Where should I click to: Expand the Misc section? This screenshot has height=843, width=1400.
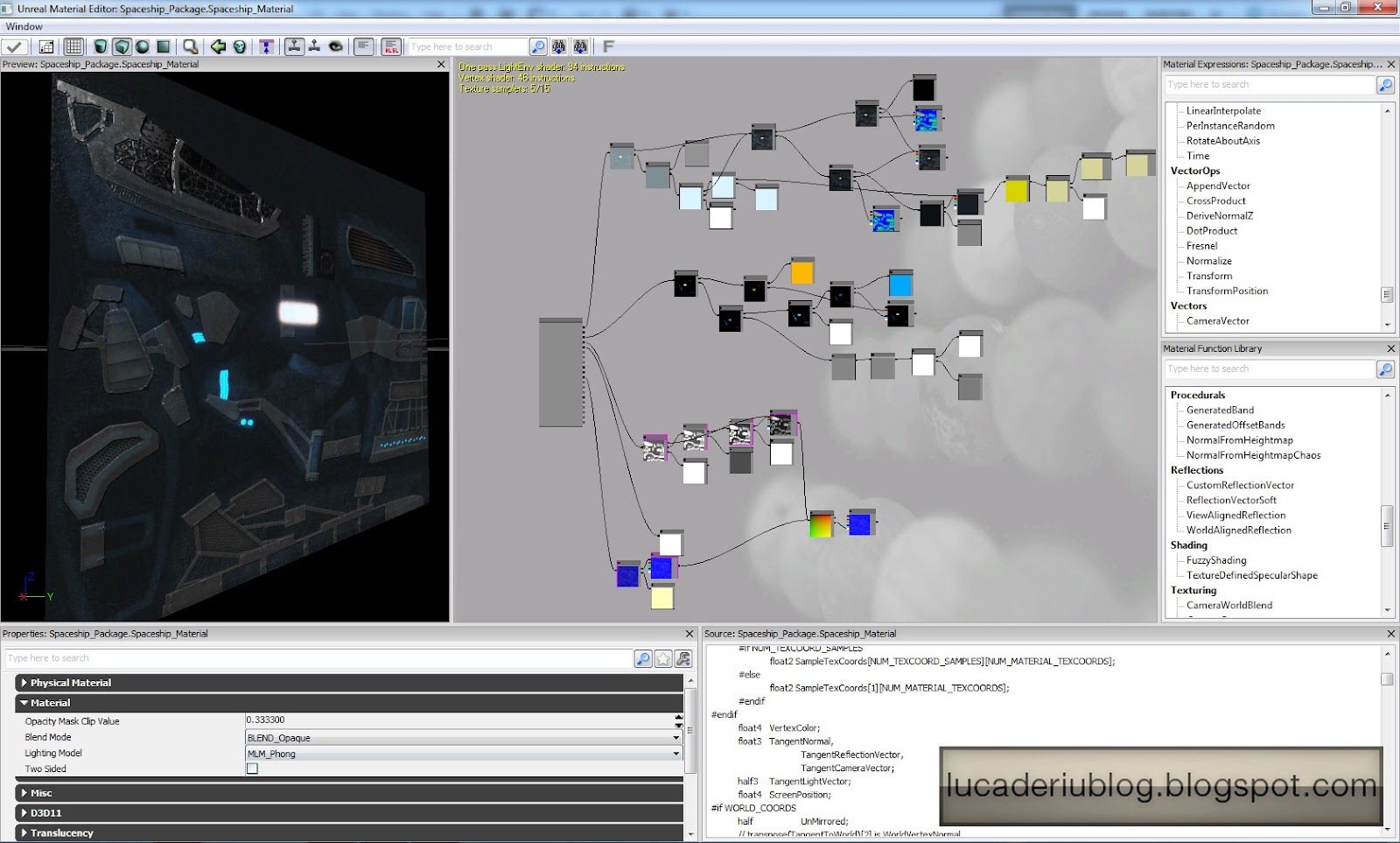point(349,793)
